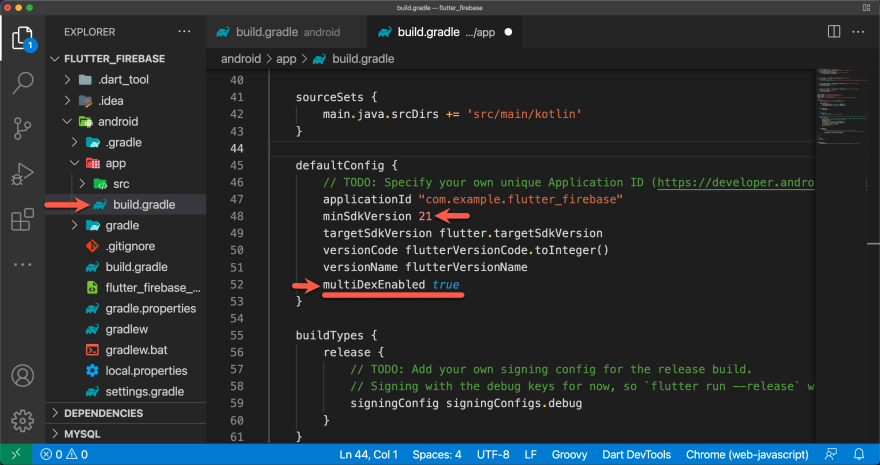Viewport: 880px width, 465px height.
Task: Open the Run and Debug view icon
Action: 22,174
